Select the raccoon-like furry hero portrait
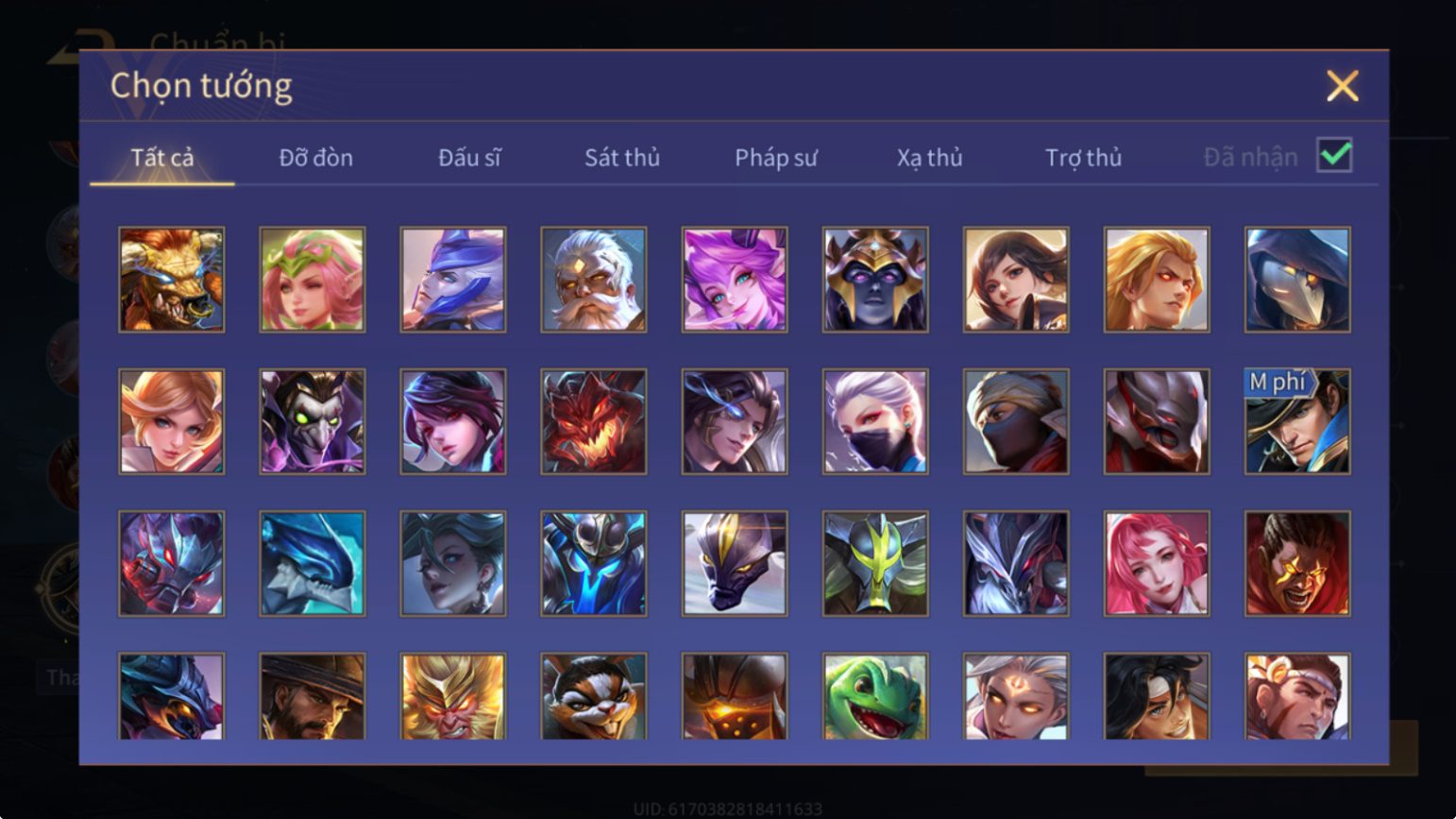 point(594,696)
